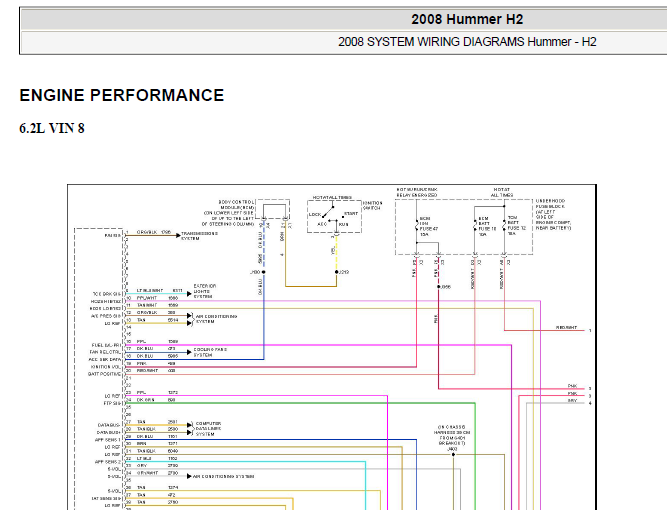The height and width of the screenshot is (510, 667).
Task: Click the RED/WHT wire label at right edge
Action: (x=566, y=328)
